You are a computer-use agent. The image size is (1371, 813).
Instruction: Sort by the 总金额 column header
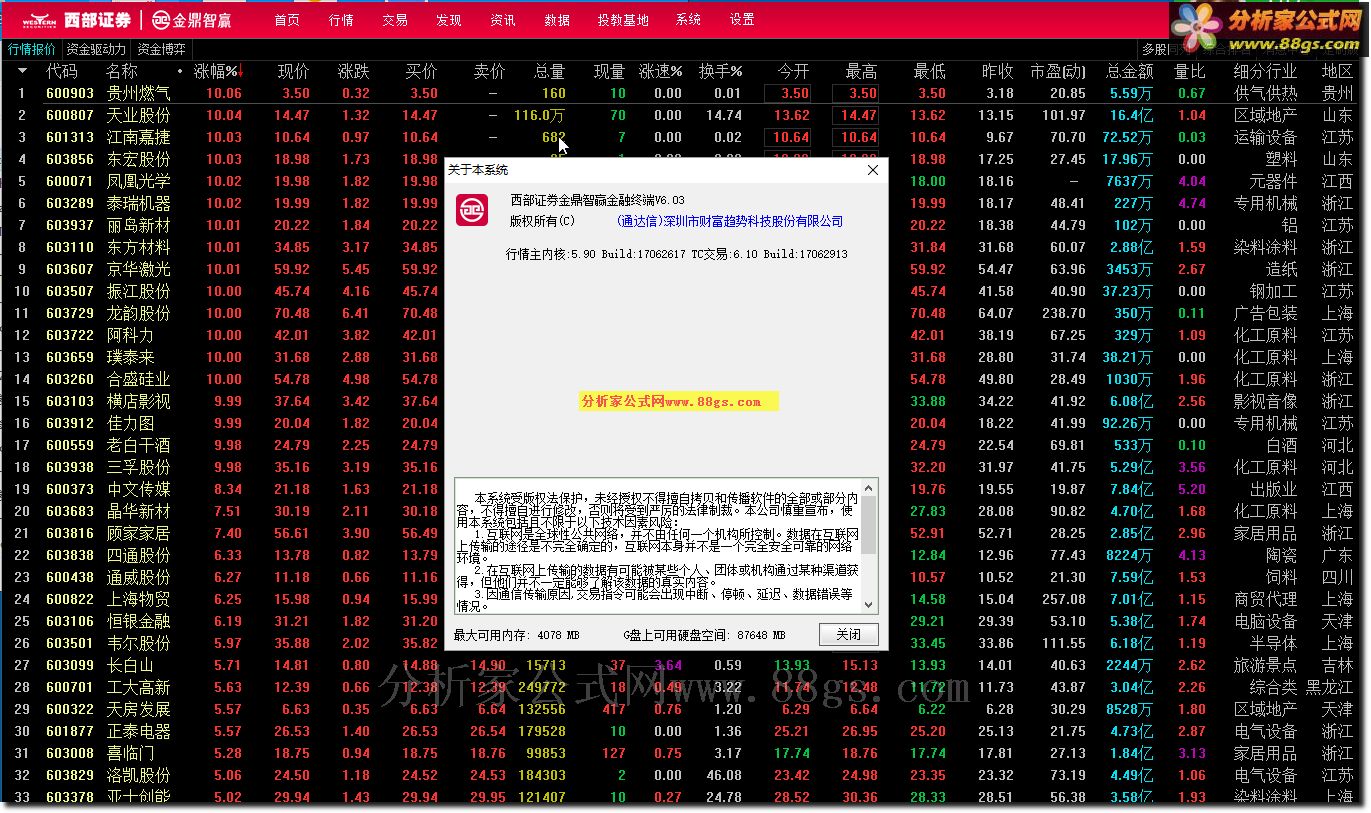1130,71
